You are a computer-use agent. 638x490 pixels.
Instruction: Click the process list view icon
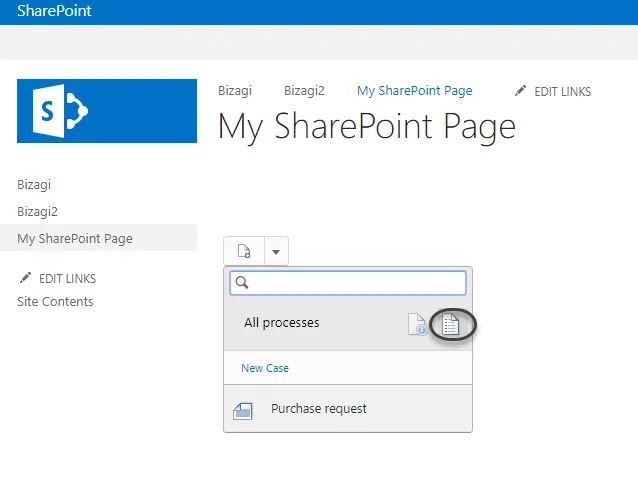450,324
